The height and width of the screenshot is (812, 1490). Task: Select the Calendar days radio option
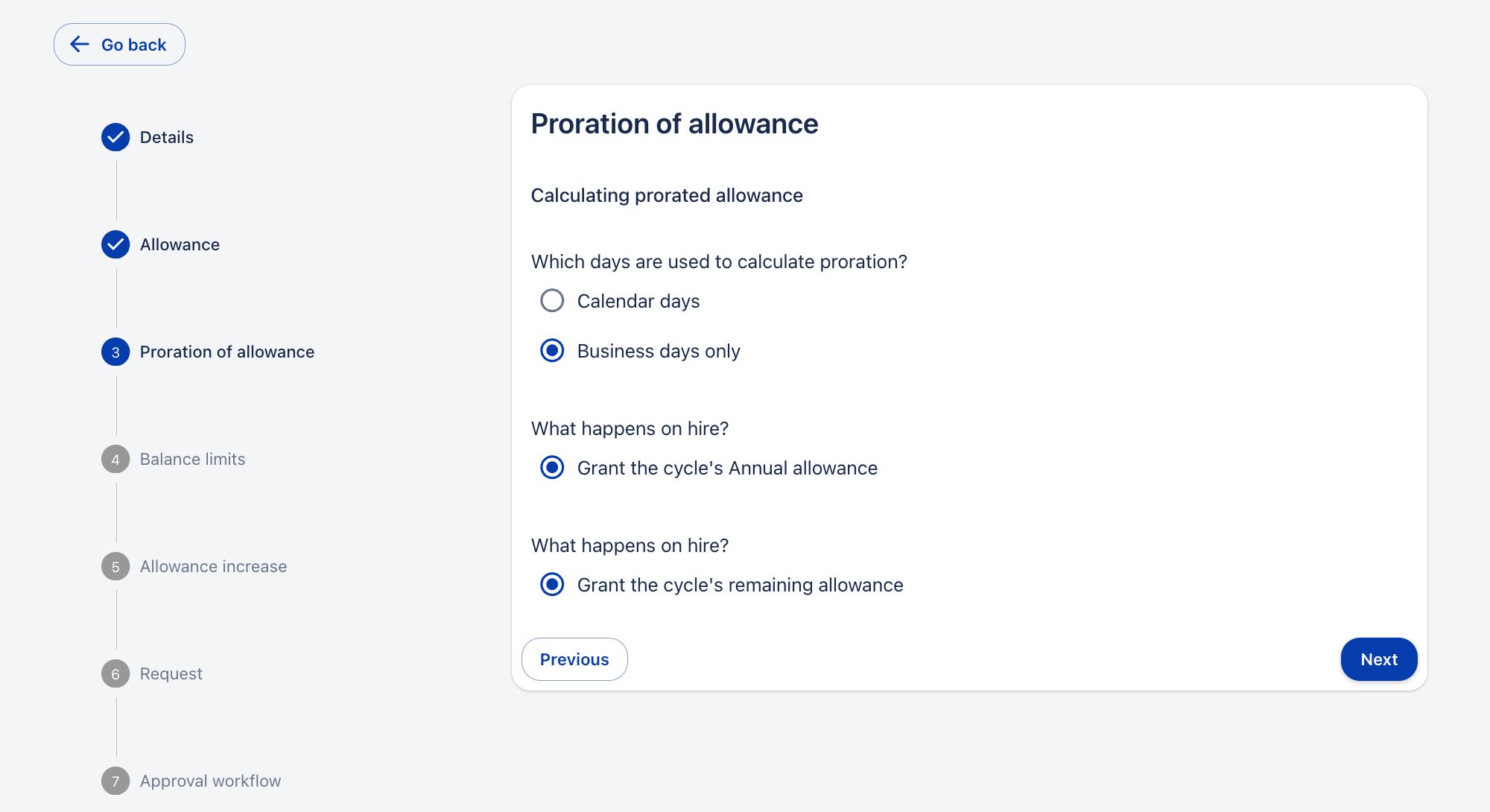click(552, 301)
